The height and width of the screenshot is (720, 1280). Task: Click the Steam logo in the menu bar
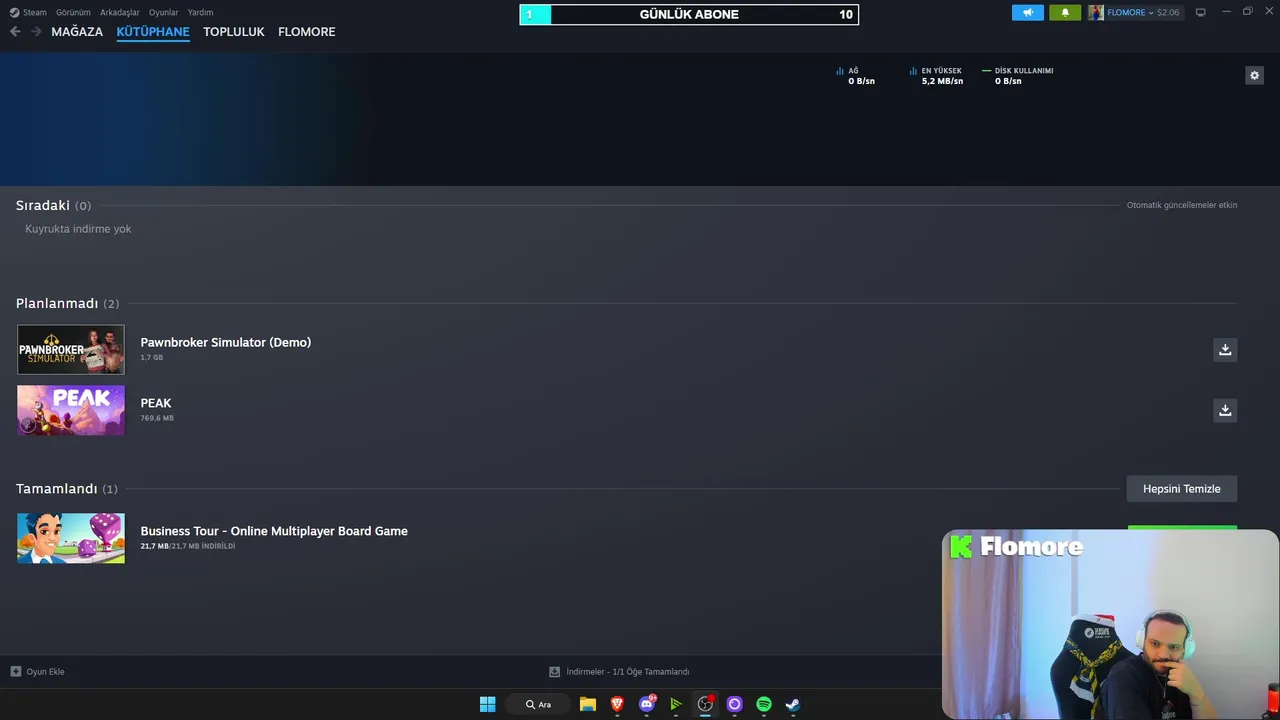(14, 13)
